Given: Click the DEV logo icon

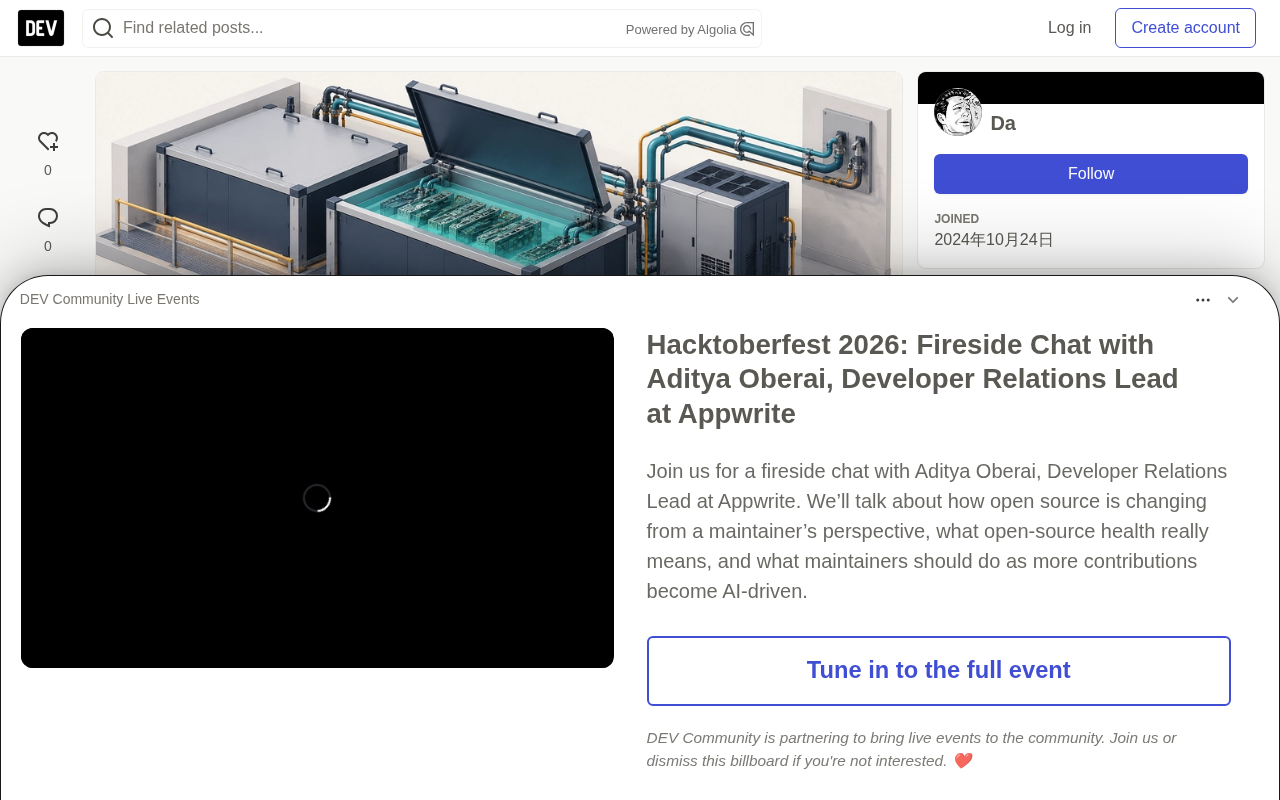Looking at the screenshot, I should click(41, 28).
